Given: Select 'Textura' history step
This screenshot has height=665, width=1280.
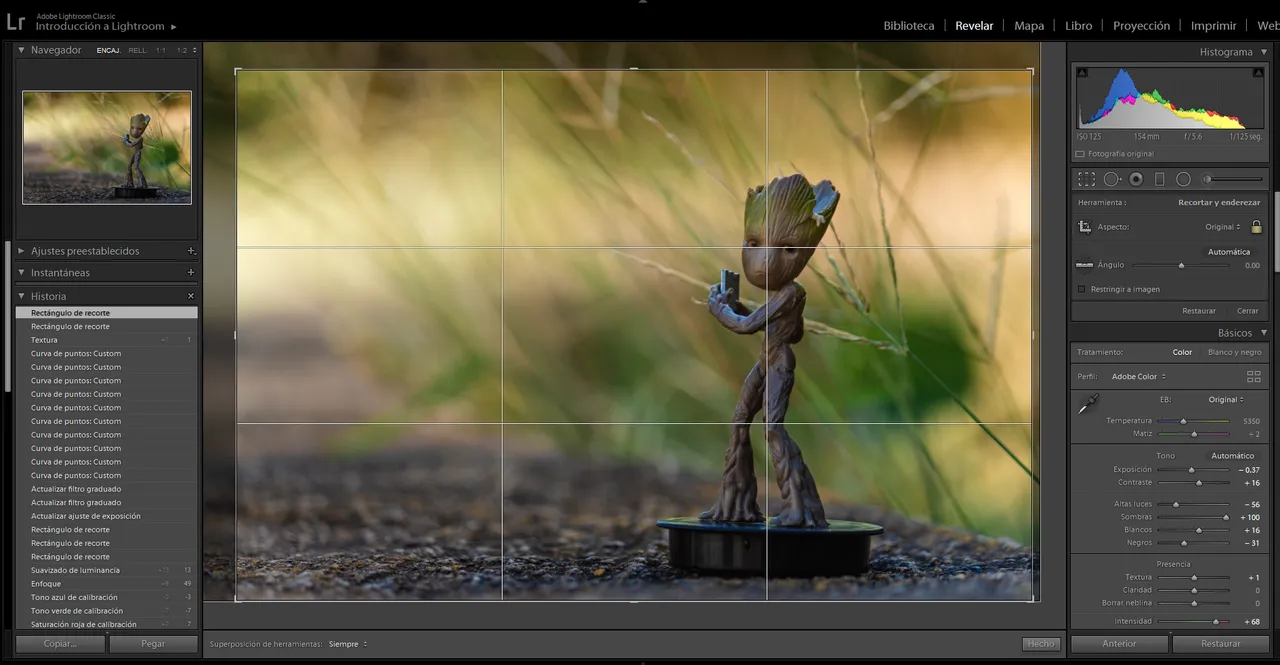Looking at the screenshot, I should [x=107, y=340].
